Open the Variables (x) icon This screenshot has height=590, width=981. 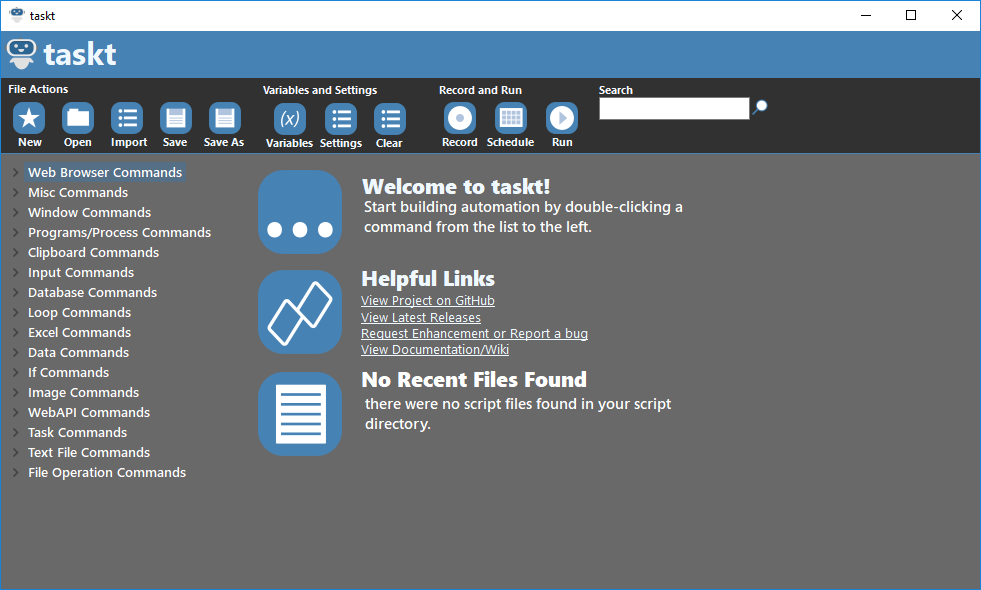(x=290, y=119)
